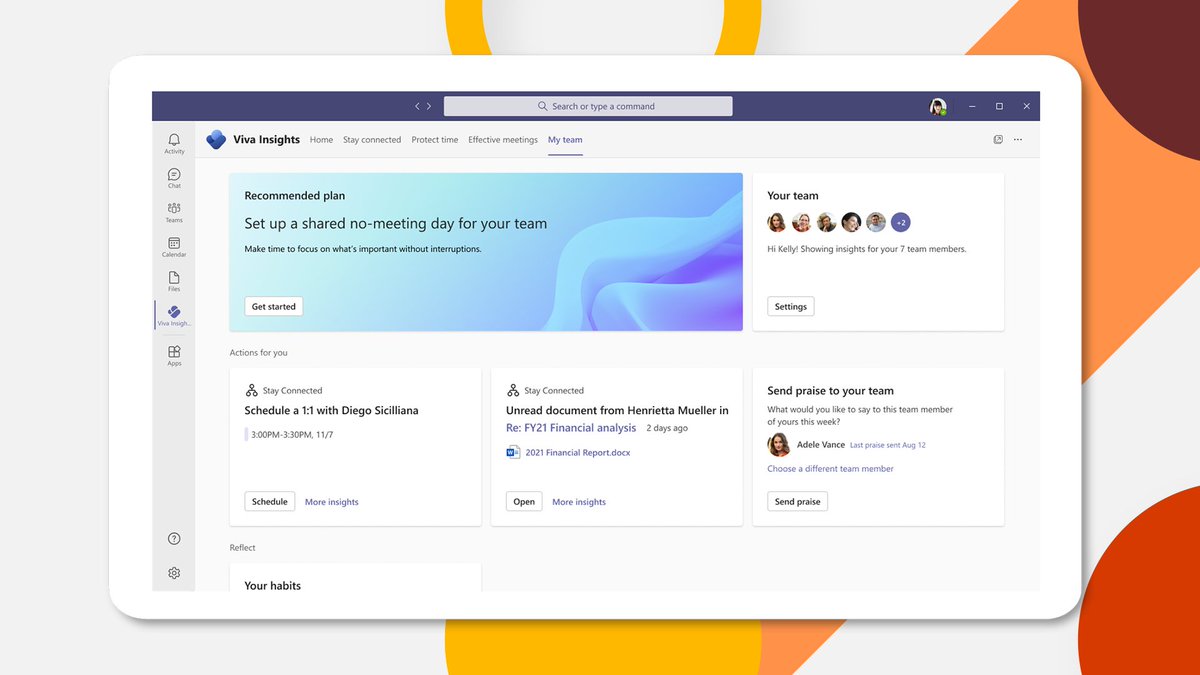Click Last praise sent Aug 12
Screen dimensions: 1200x675
pos(890,445)
